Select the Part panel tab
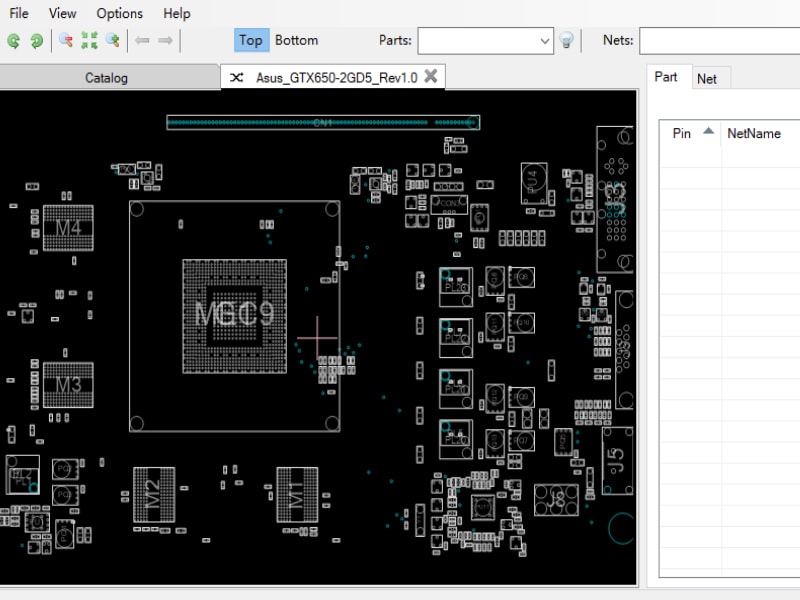The image size is (800, 600). tap(666, 77)
